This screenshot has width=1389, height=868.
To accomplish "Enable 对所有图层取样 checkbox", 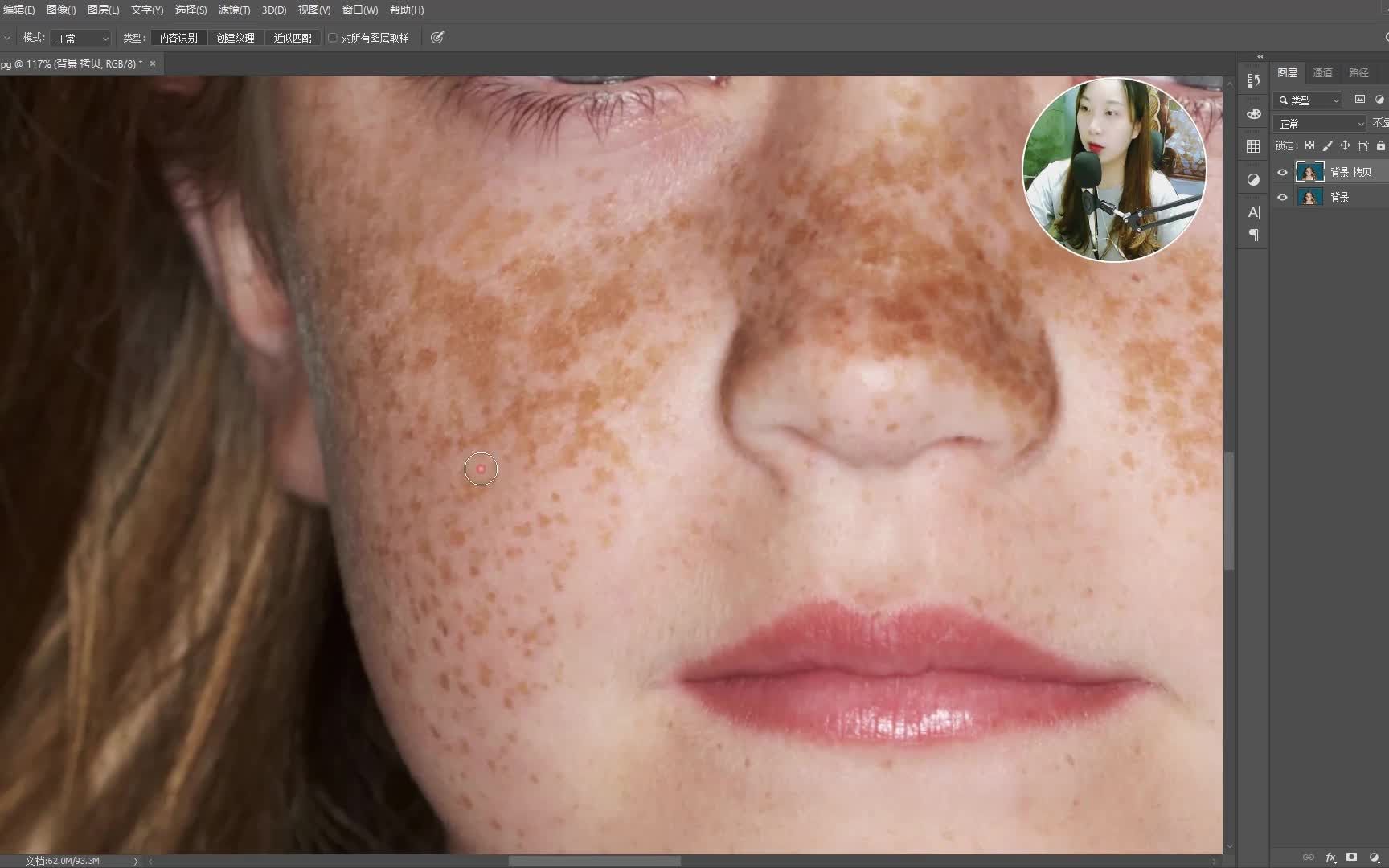I will click(x=333, y=38).
